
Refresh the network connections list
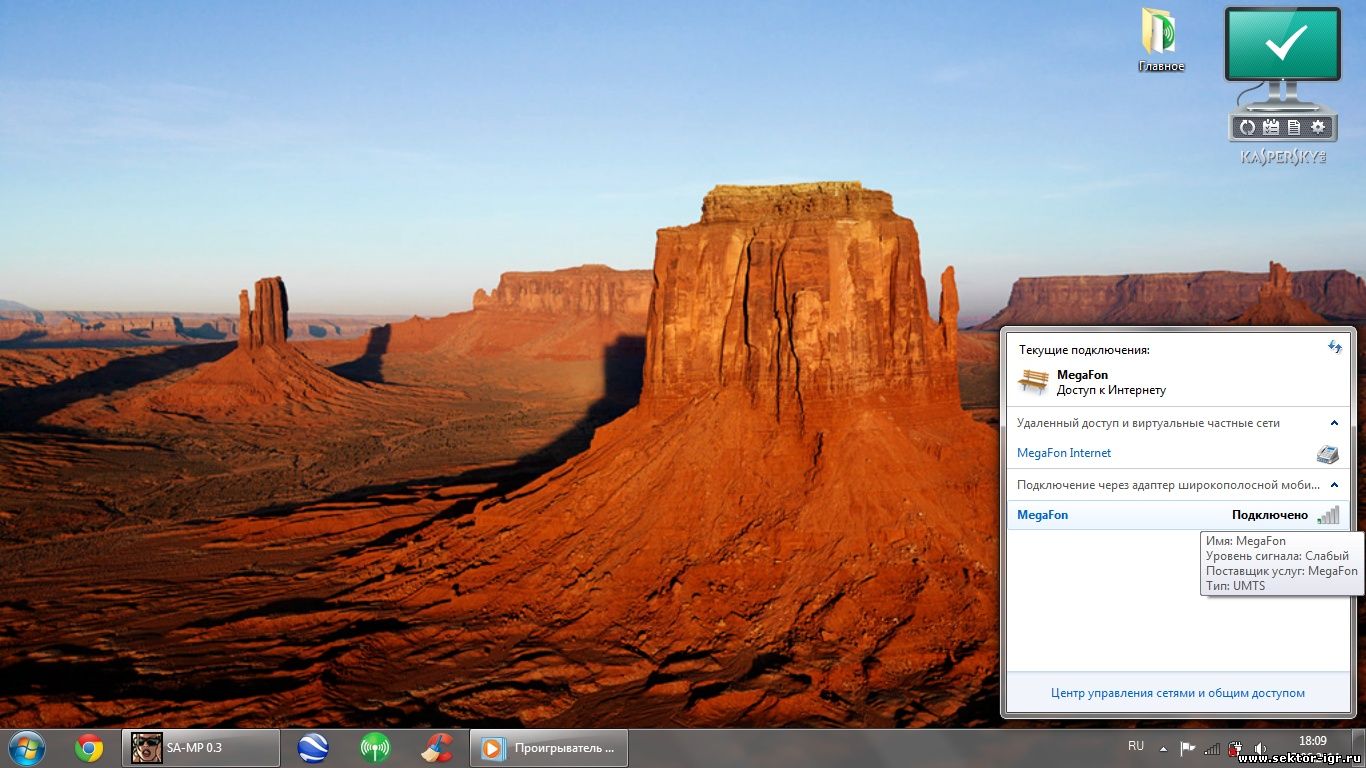click(1334, 347)
